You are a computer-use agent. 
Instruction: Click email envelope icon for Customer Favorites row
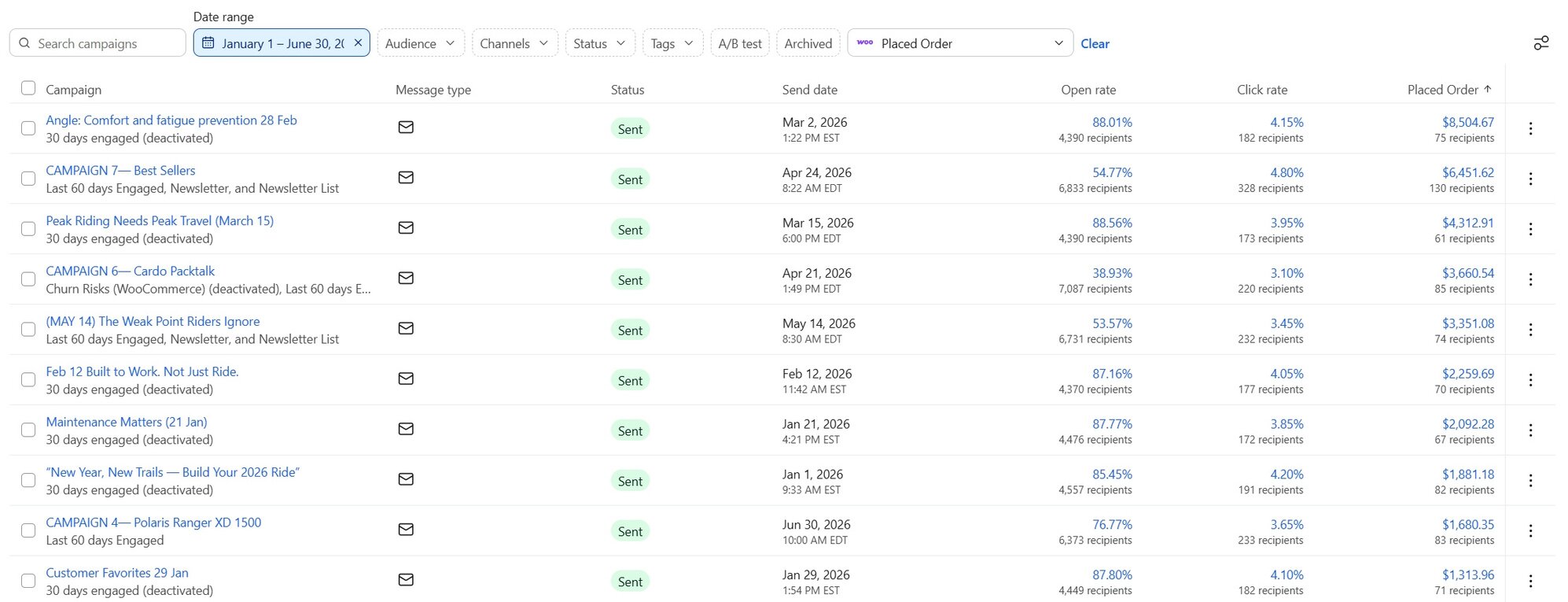pyautogui.click(x=406, y=581)
